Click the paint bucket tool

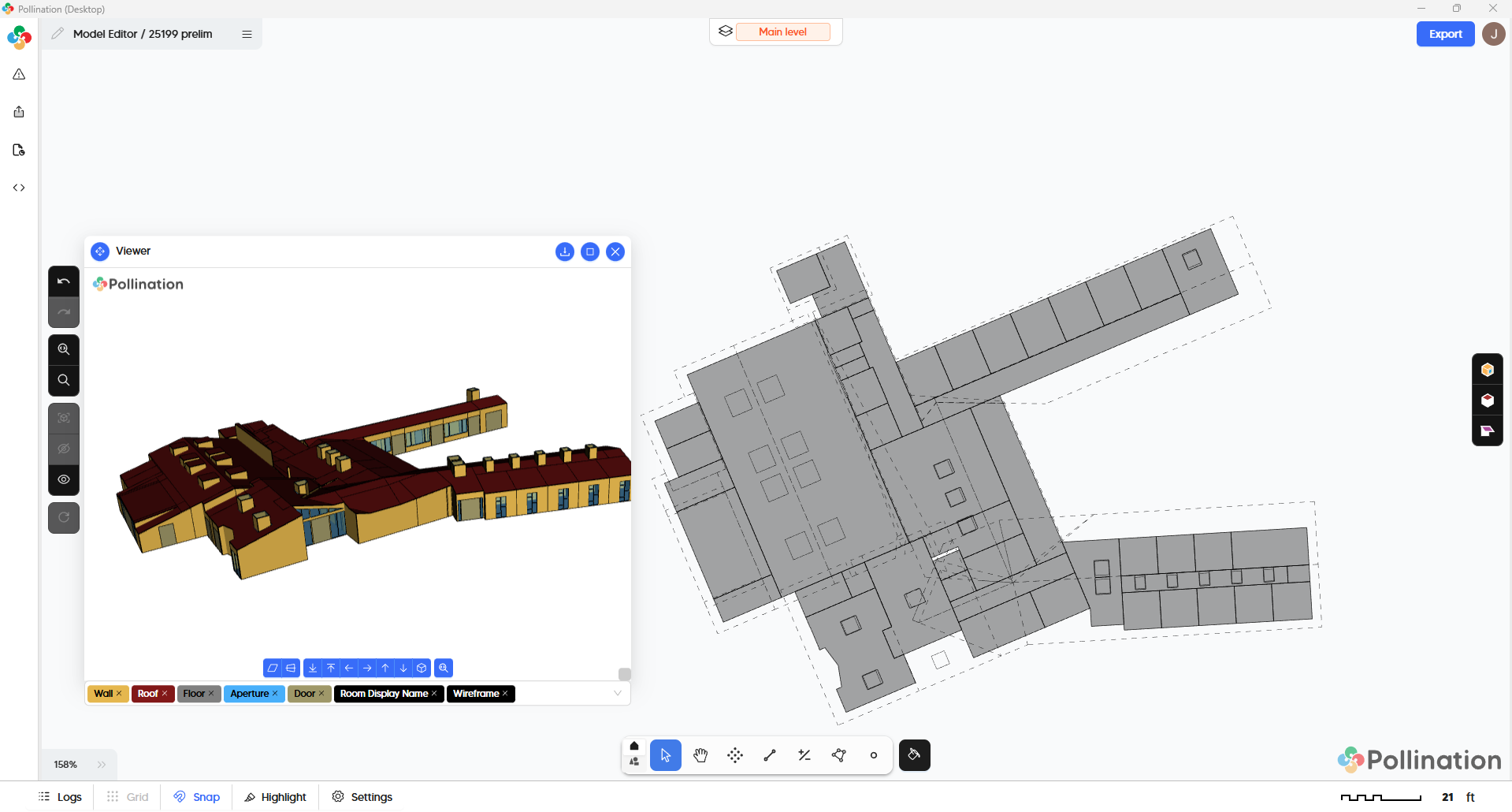pos(914,755)
